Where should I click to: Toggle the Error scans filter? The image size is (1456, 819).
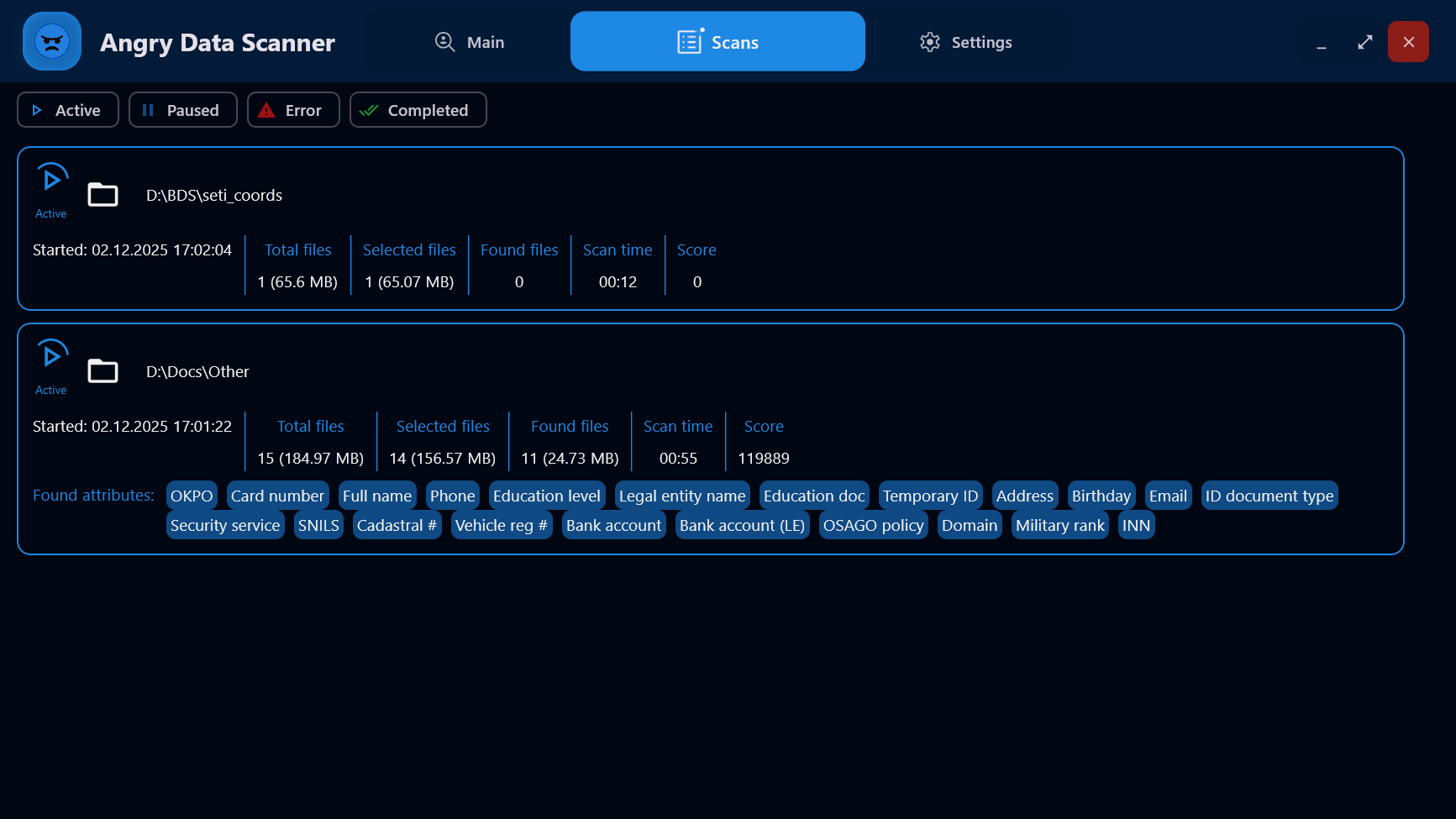point(293,110)
